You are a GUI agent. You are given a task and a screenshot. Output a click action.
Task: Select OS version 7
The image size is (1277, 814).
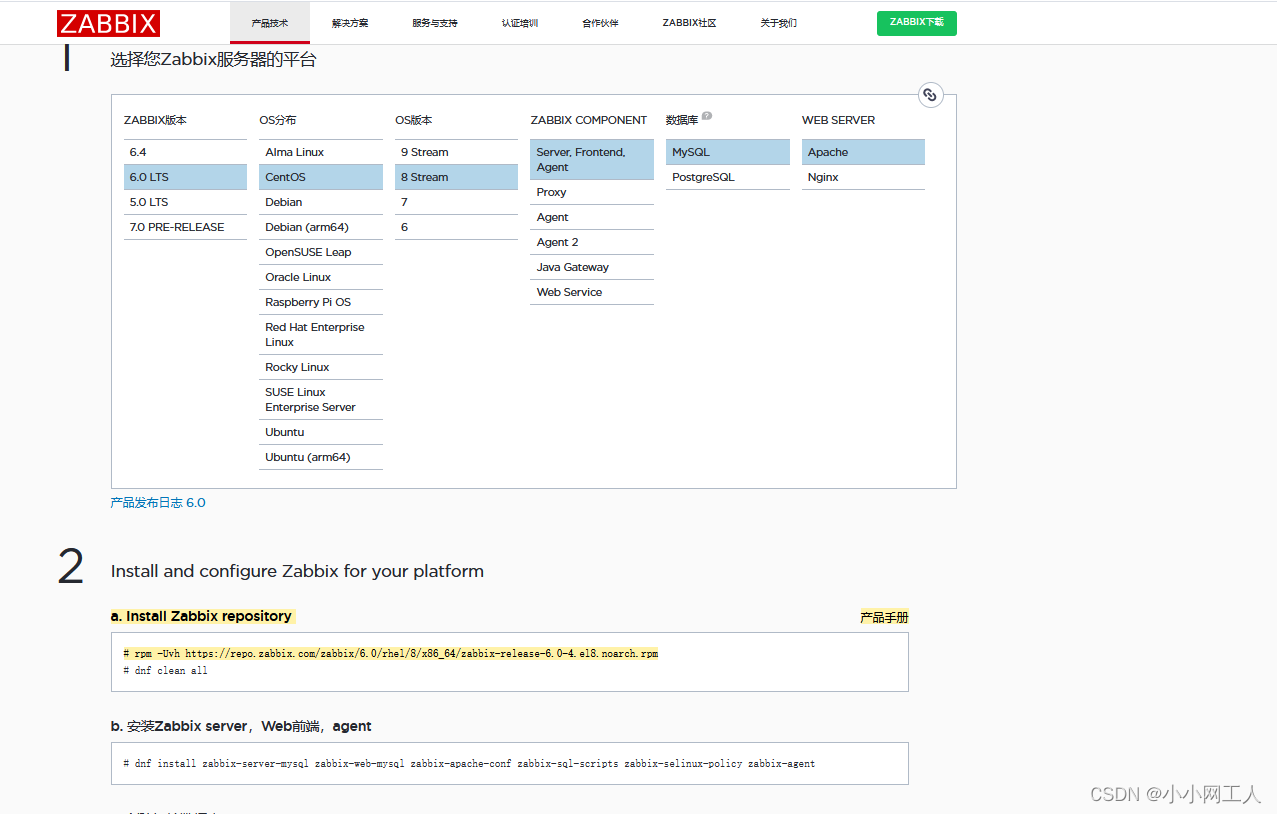click(456, 202)
